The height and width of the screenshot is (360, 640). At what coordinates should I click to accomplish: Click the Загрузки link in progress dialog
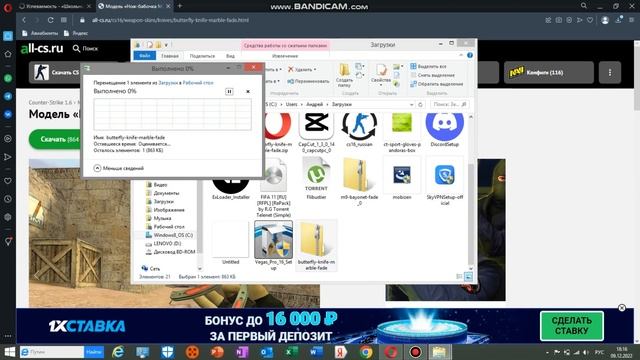click(168, 83)
